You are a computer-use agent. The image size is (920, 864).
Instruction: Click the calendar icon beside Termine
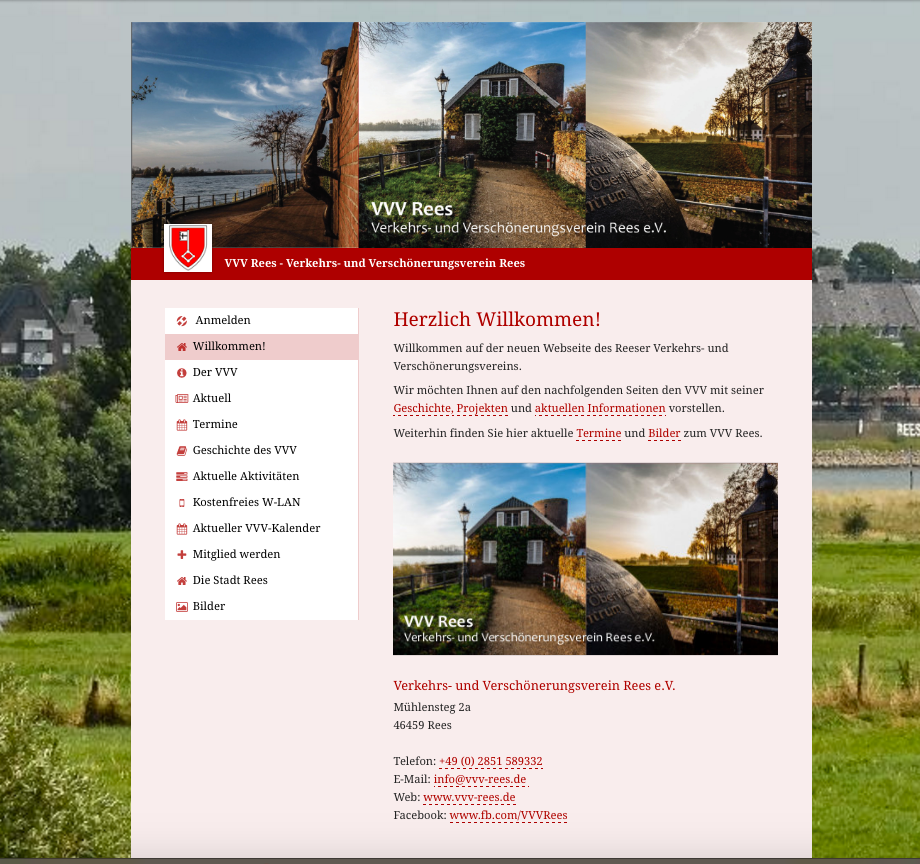pyautogui.click(x=182, y=425)
